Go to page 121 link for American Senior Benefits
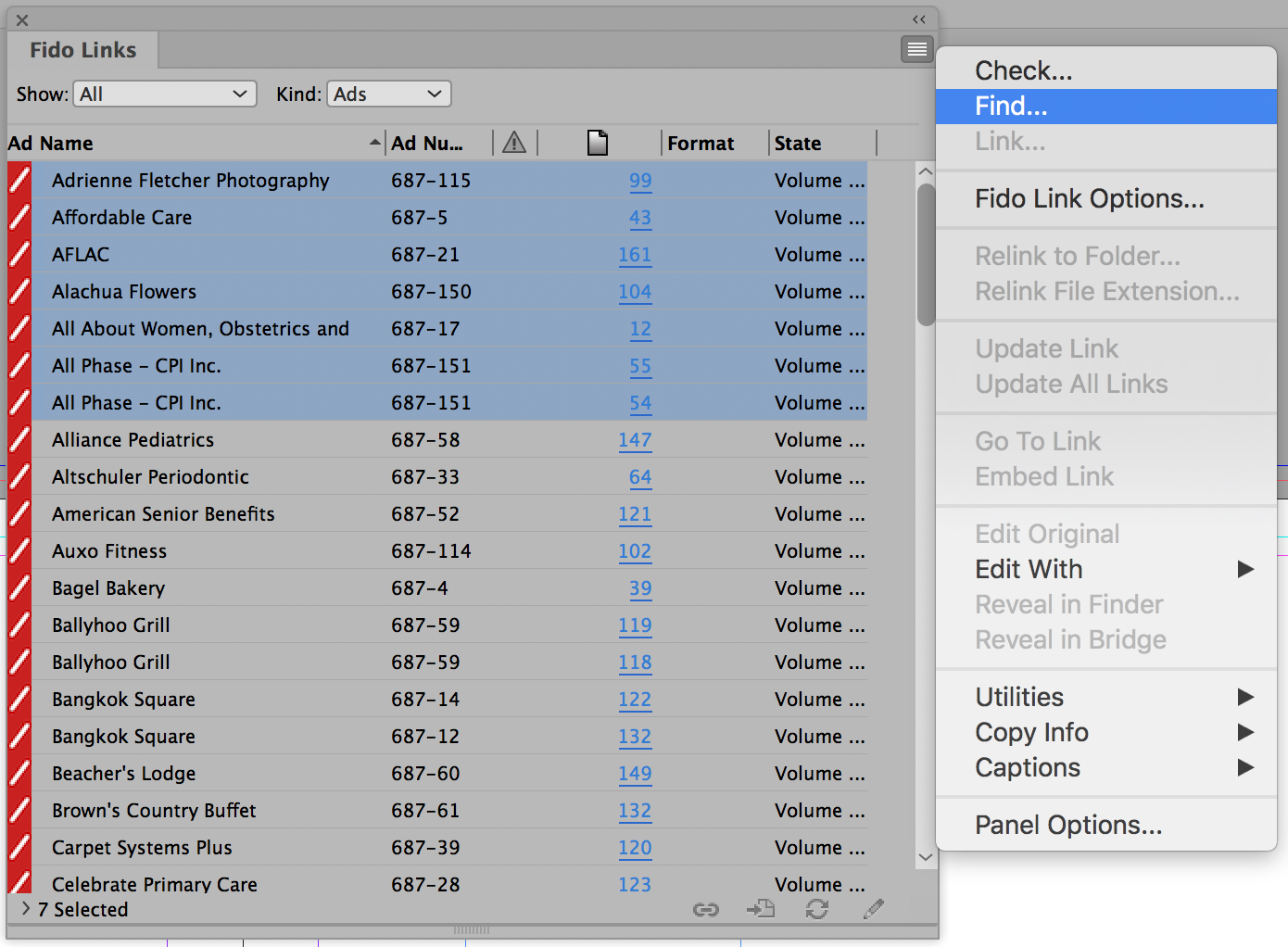1288x947 pixels. pyautogui.click(x=635, y=514)
